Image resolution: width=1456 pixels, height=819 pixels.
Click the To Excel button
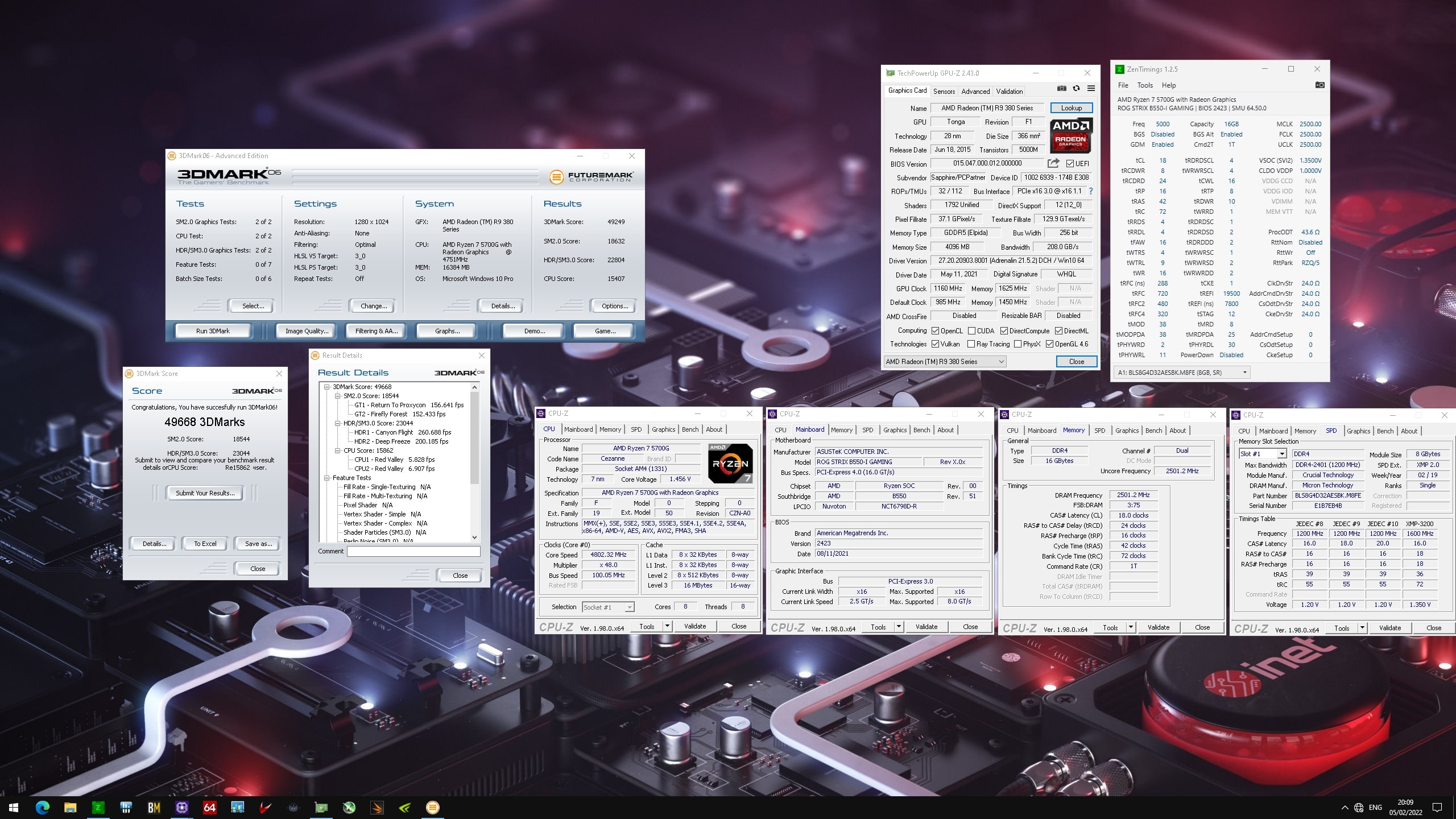pos(205,544)
